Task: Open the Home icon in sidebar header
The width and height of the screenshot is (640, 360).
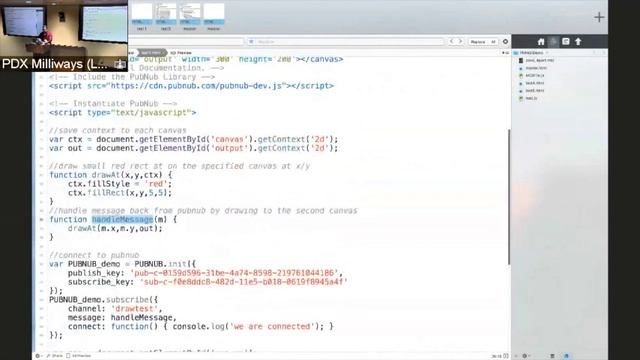Action: click(541, 42)
